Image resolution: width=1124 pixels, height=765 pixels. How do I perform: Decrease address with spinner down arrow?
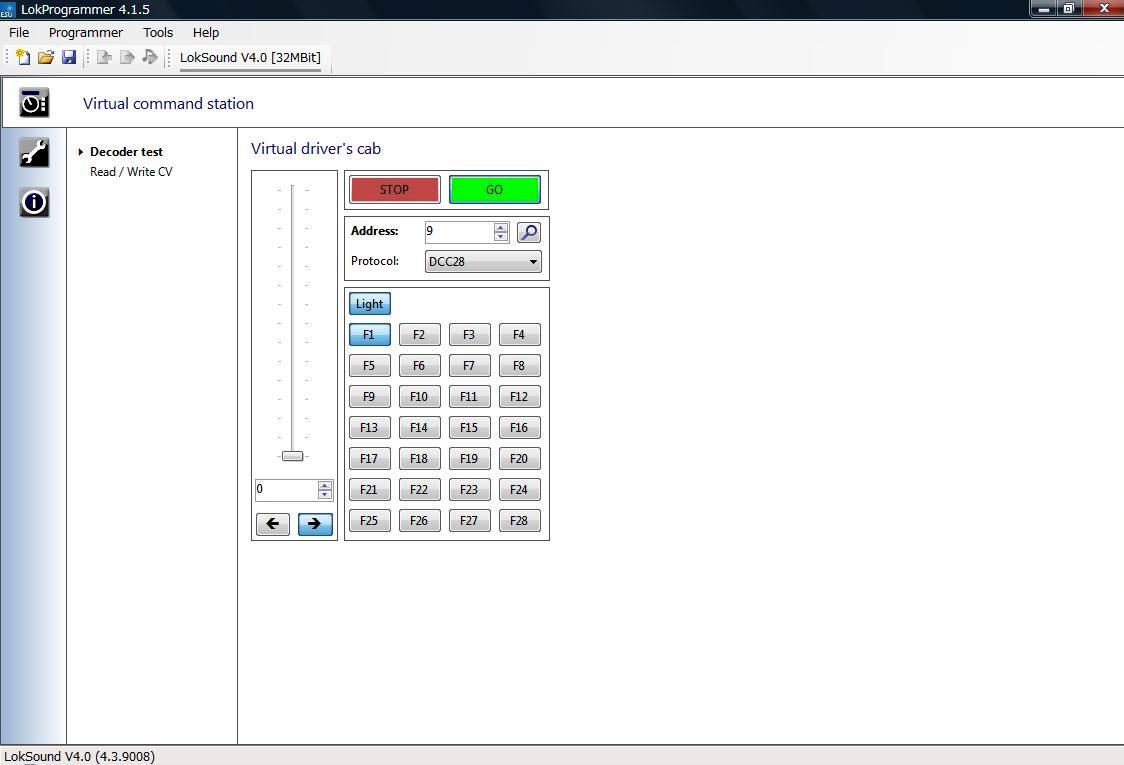coord(501,237)
